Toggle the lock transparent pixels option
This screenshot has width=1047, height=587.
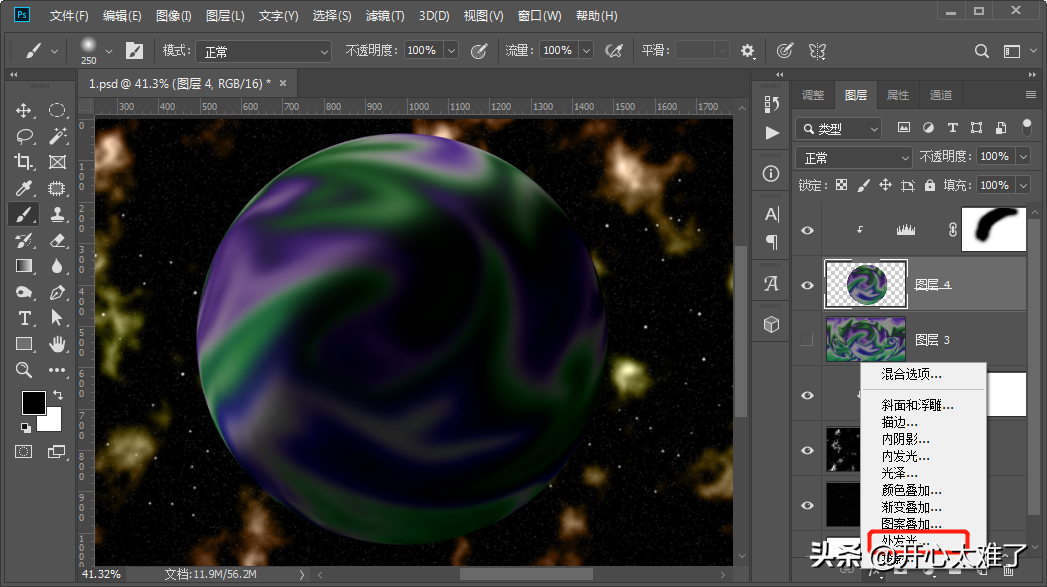click(841, 185)
